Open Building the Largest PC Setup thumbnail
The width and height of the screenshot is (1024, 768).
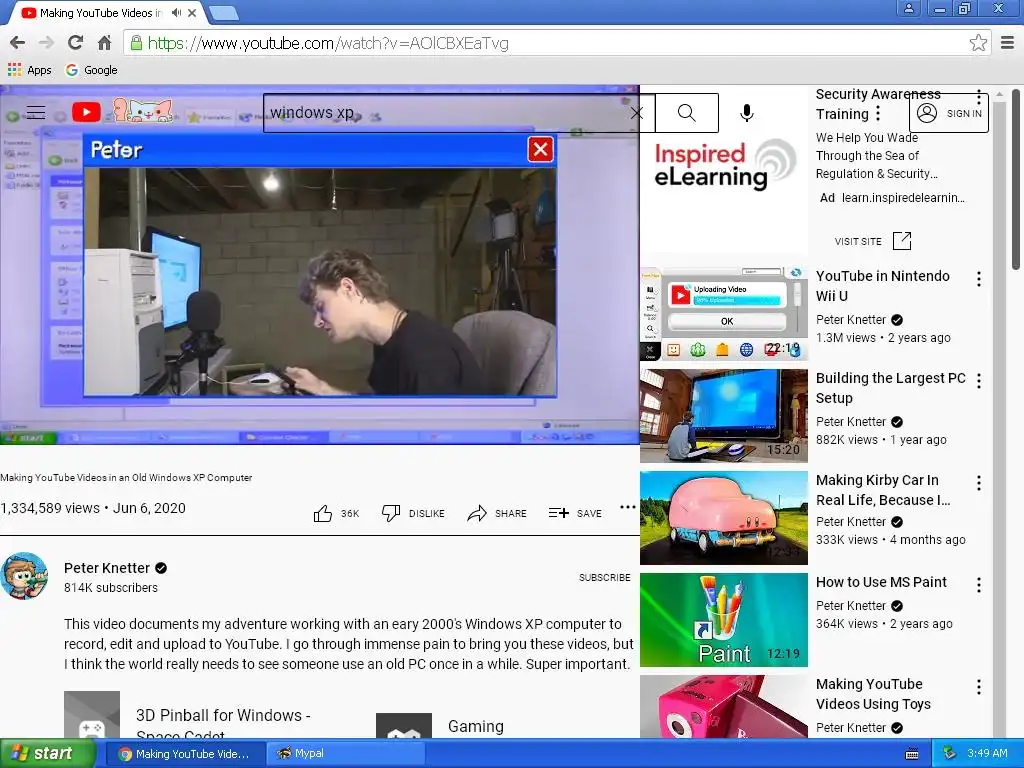point(724,416)
